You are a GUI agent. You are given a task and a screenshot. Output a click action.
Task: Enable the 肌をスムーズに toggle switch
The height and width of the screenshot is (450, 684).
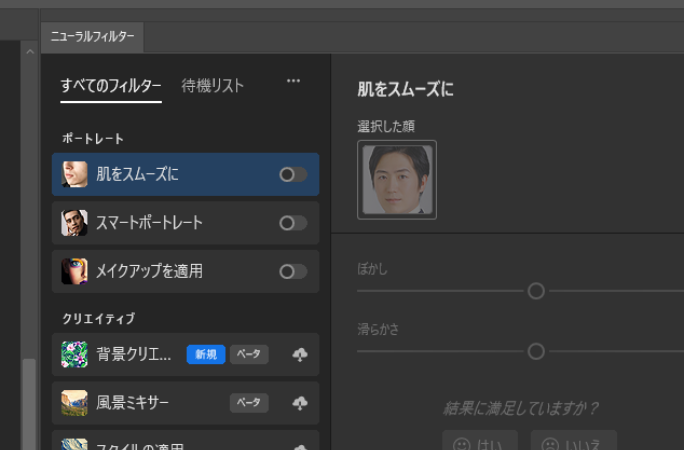tap(293, 174)
